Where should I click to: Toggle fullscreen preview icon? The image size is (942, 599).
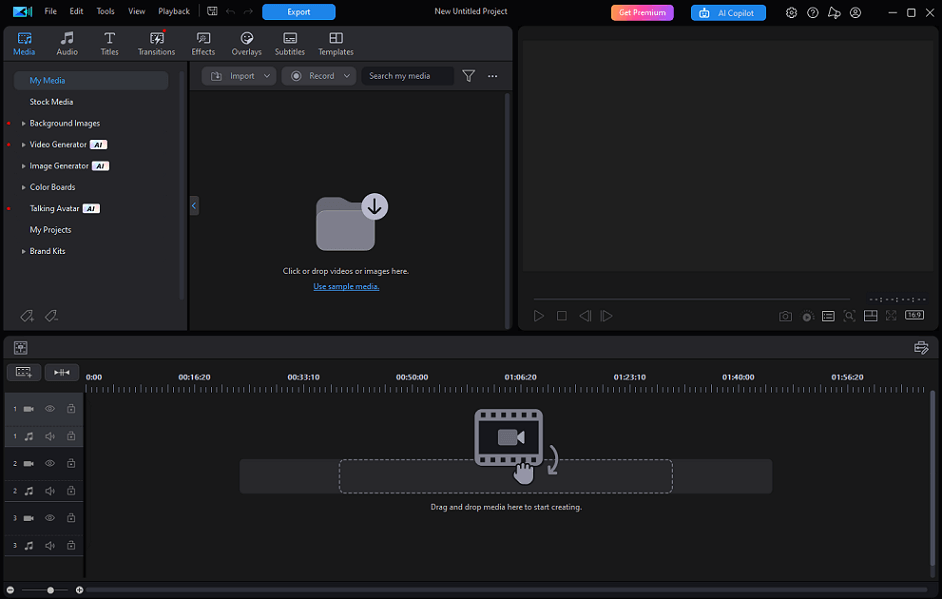[x=891, y=316]
